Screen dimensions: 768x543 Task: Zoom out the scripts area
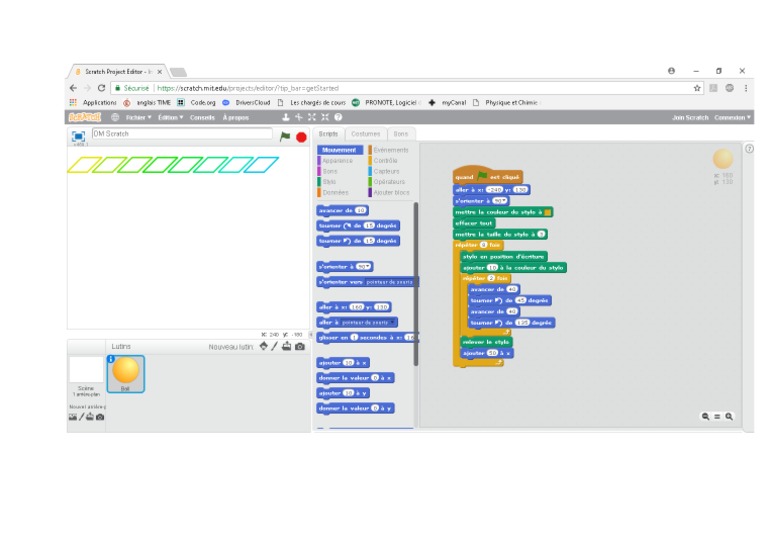(x=705, y=416)
